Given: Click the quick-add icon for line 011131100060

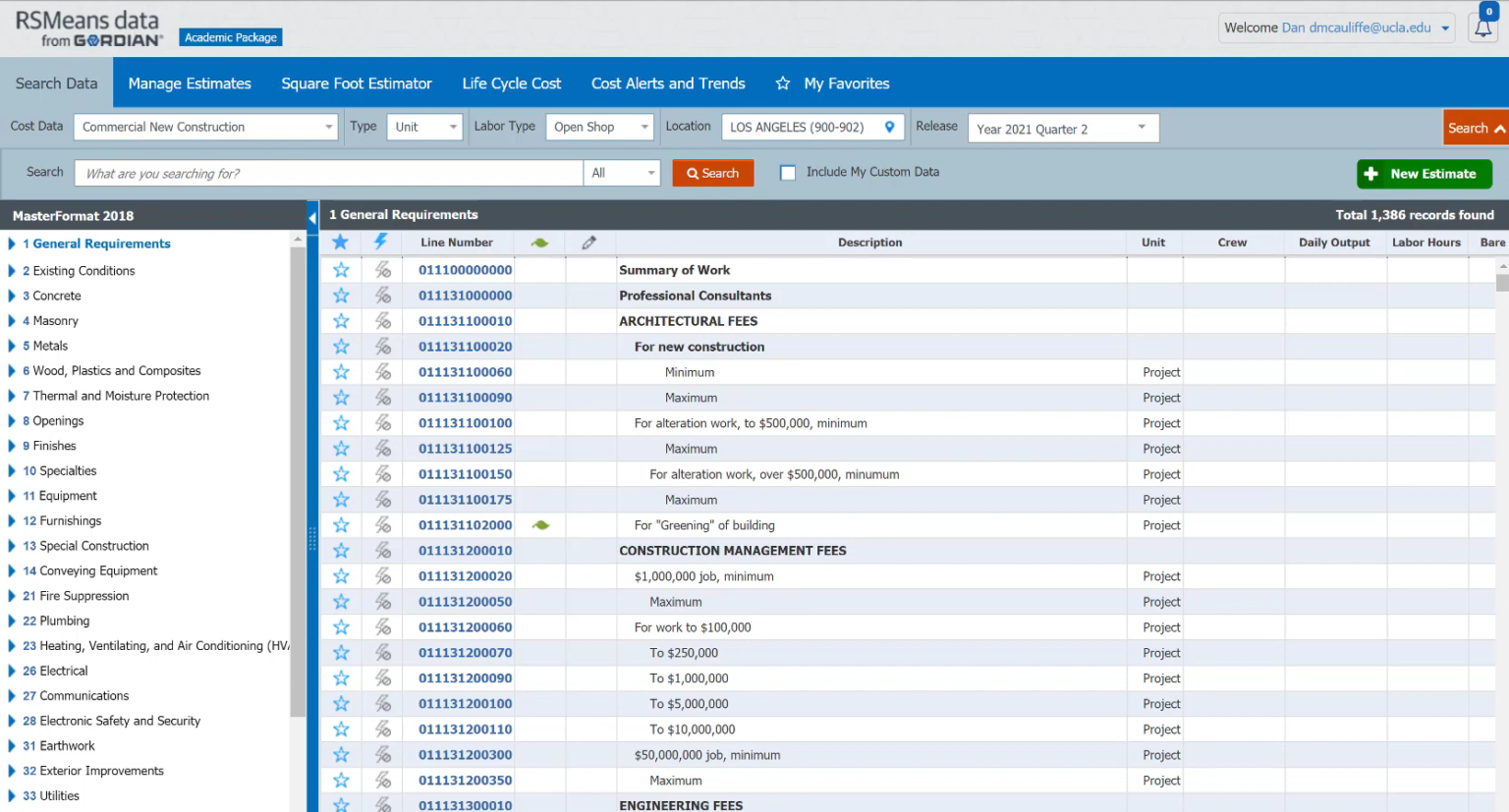Looking at the screenshot, I should point(383,372).
